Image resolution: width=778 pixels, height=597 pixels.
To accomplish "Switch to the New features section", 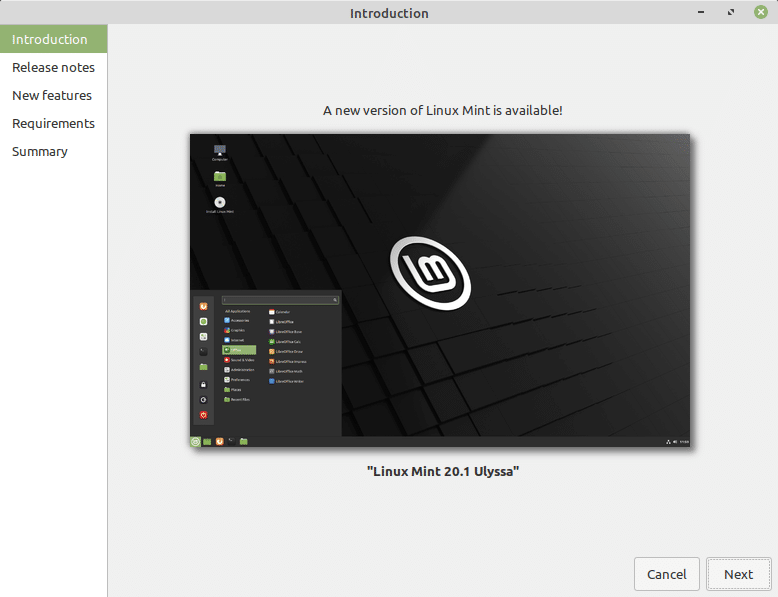I will (52, 95).
